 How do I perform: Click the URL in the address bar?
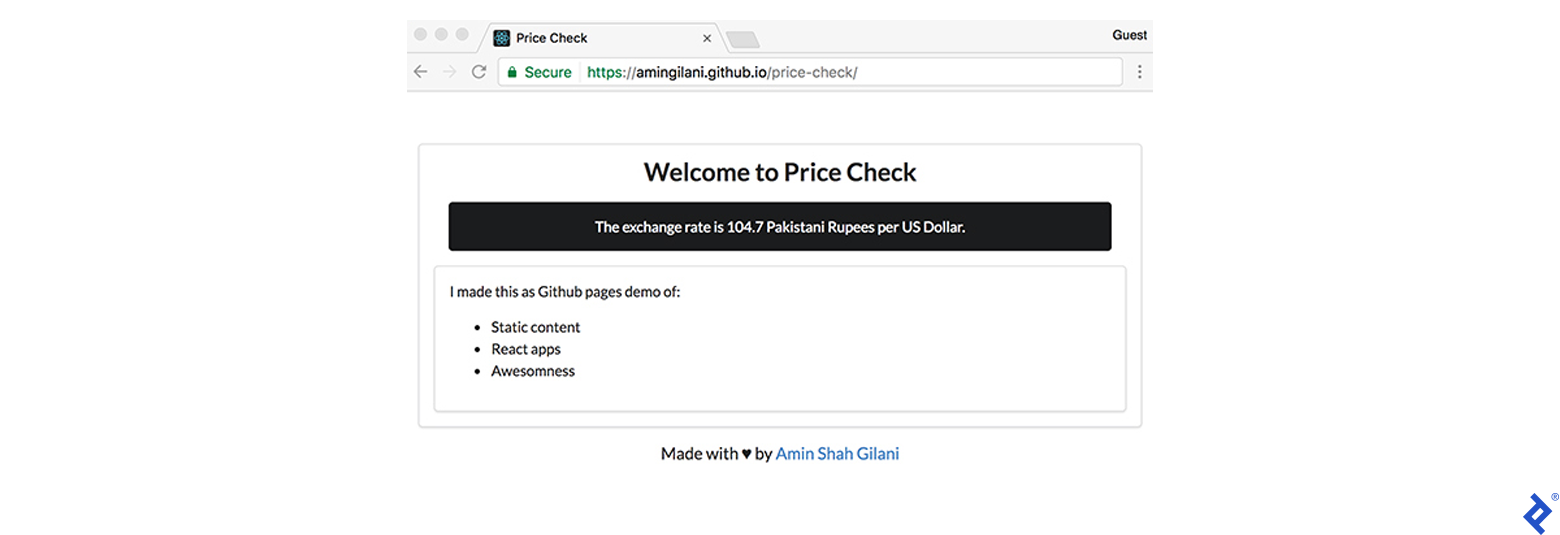(x=722, y=72)
